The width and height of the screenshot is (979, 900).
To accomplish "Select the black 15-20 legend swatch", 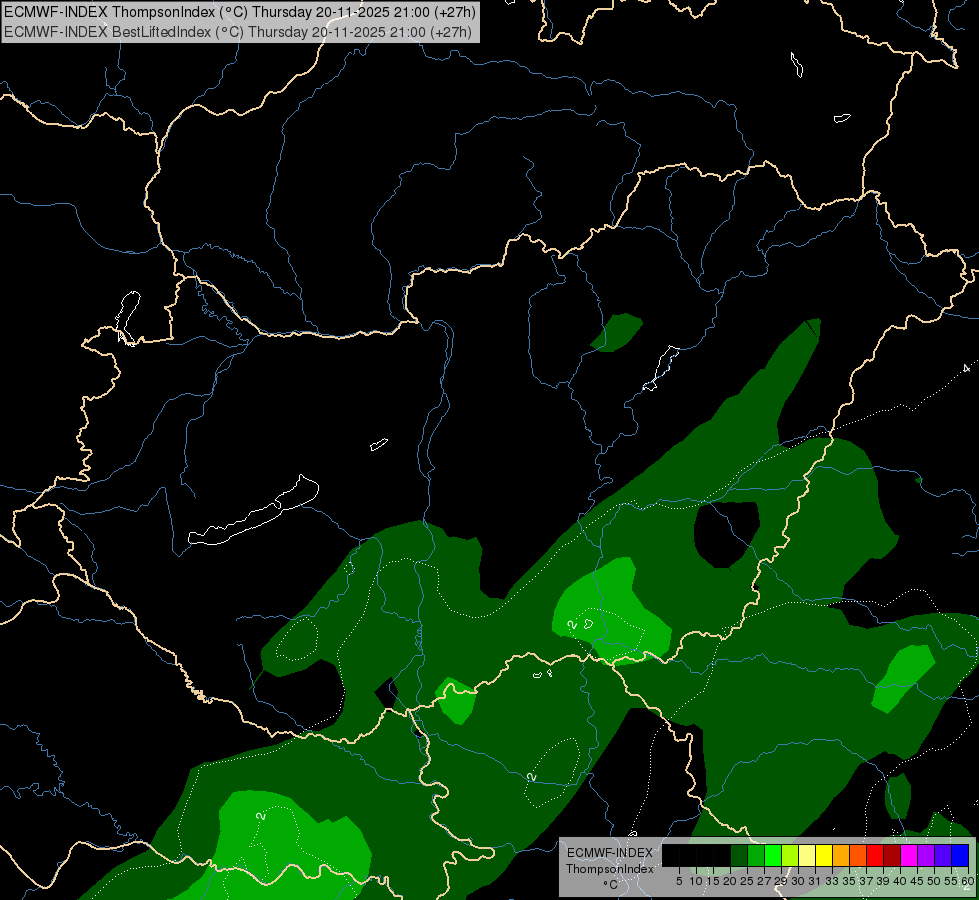I will click(722, 855).
